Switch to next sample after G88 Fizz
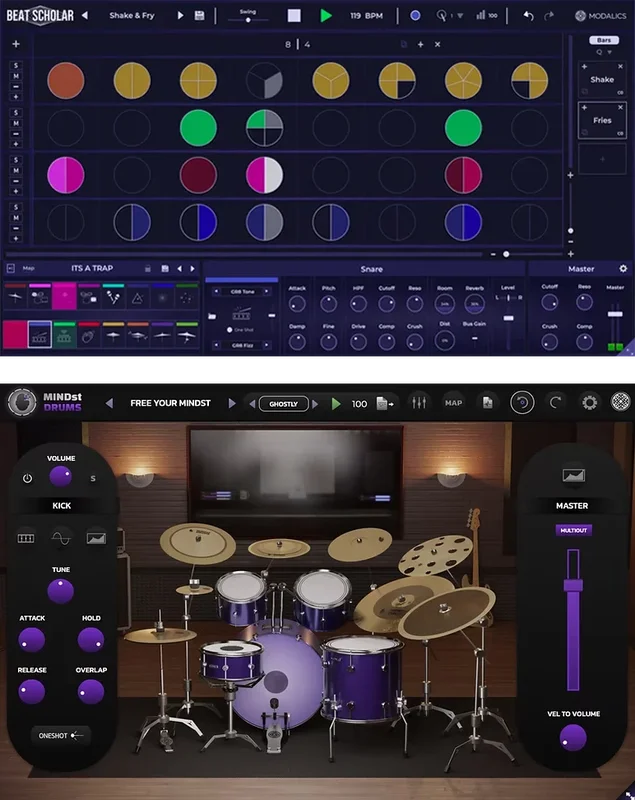The width and height of the screenshot is (635, 800). point(266,345)
